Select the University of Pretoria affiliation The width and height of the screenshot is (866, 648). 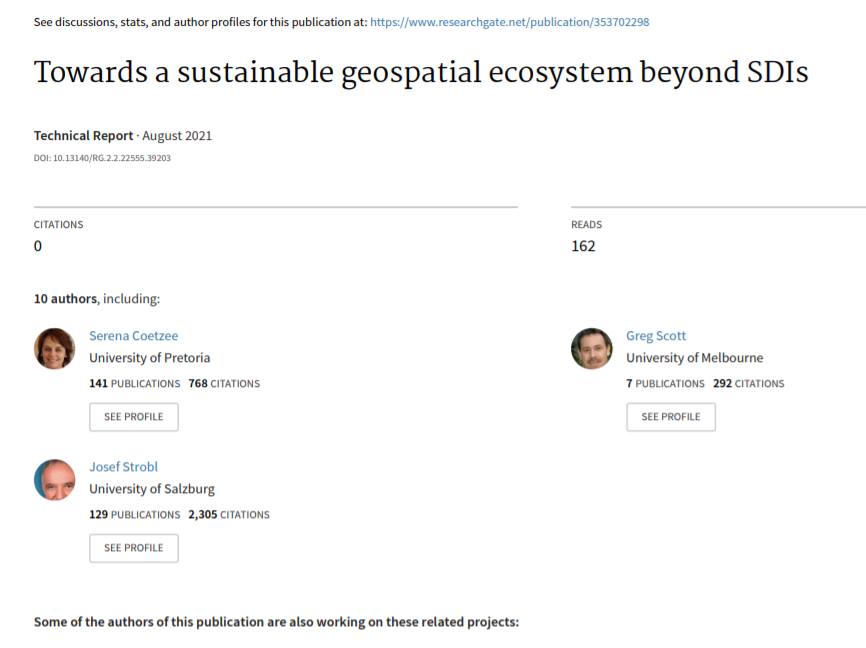coord(150,358)
